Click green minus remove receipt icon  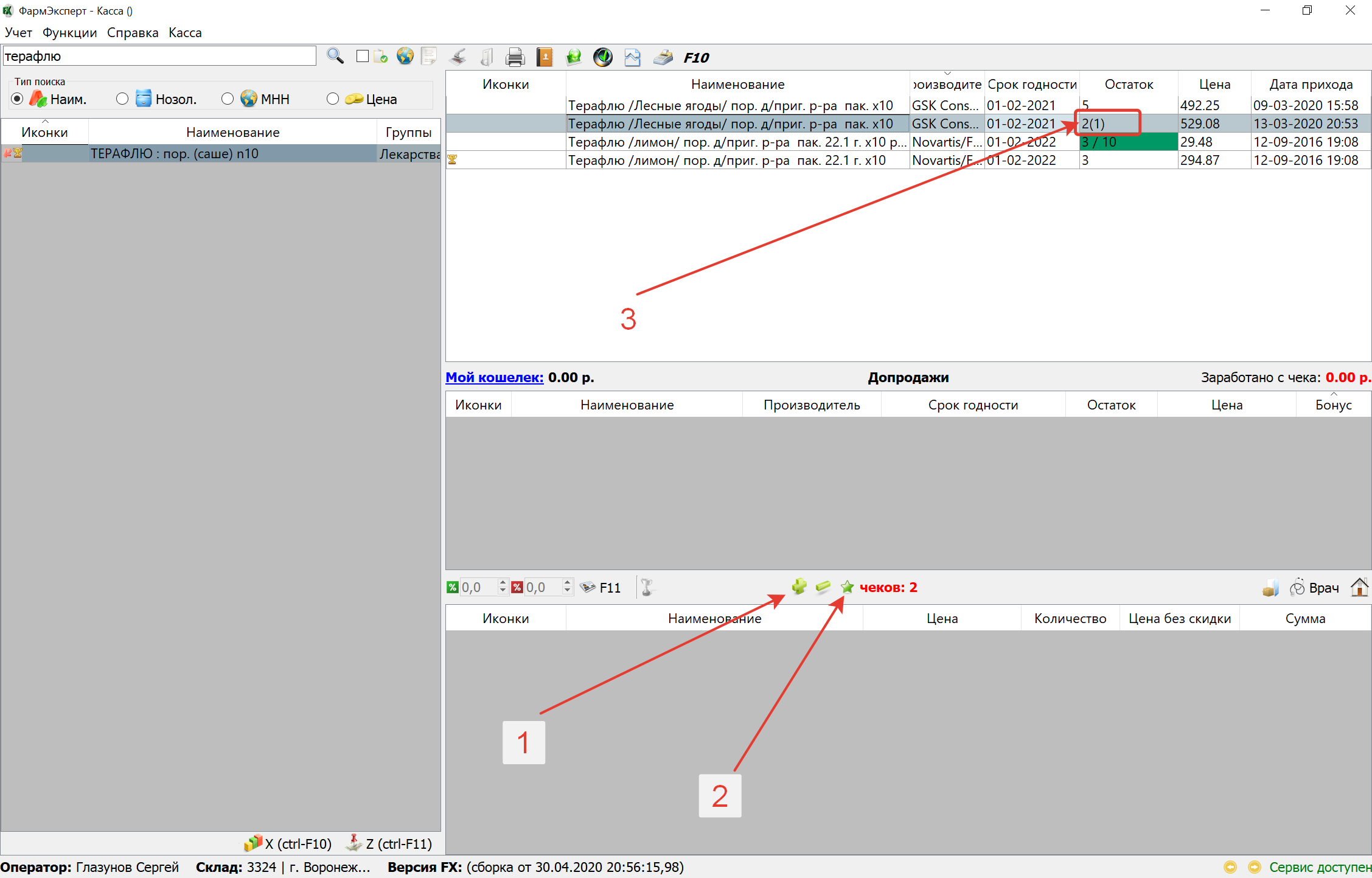(x=823, y=587)
